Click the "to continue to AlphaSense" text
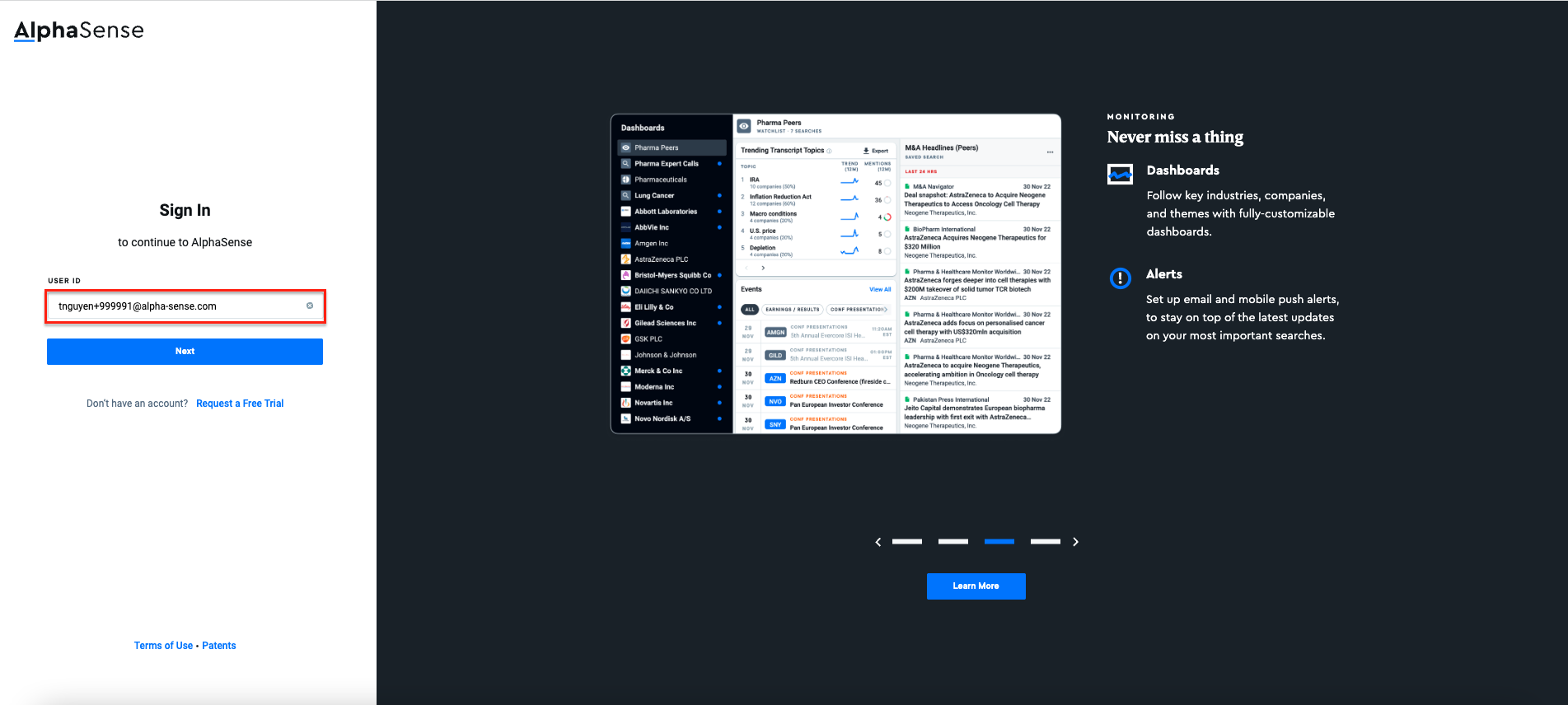The image size is (1568, 705). point(185,242)
